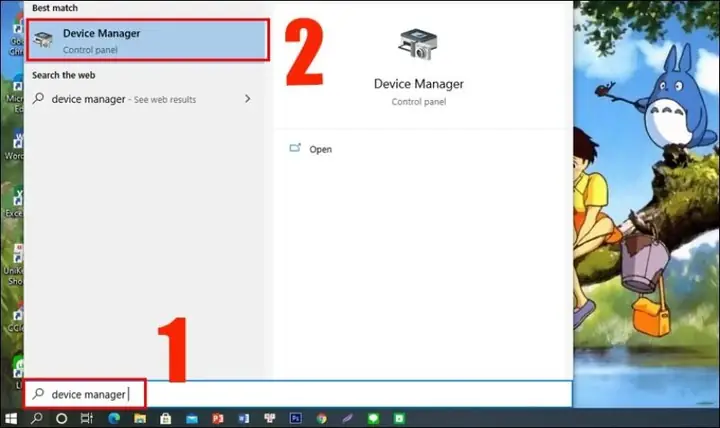720x428 pixels.
Task: Launch PowerPoint from the taskbar
Action: pyautogui.click(x=218, y=418)
